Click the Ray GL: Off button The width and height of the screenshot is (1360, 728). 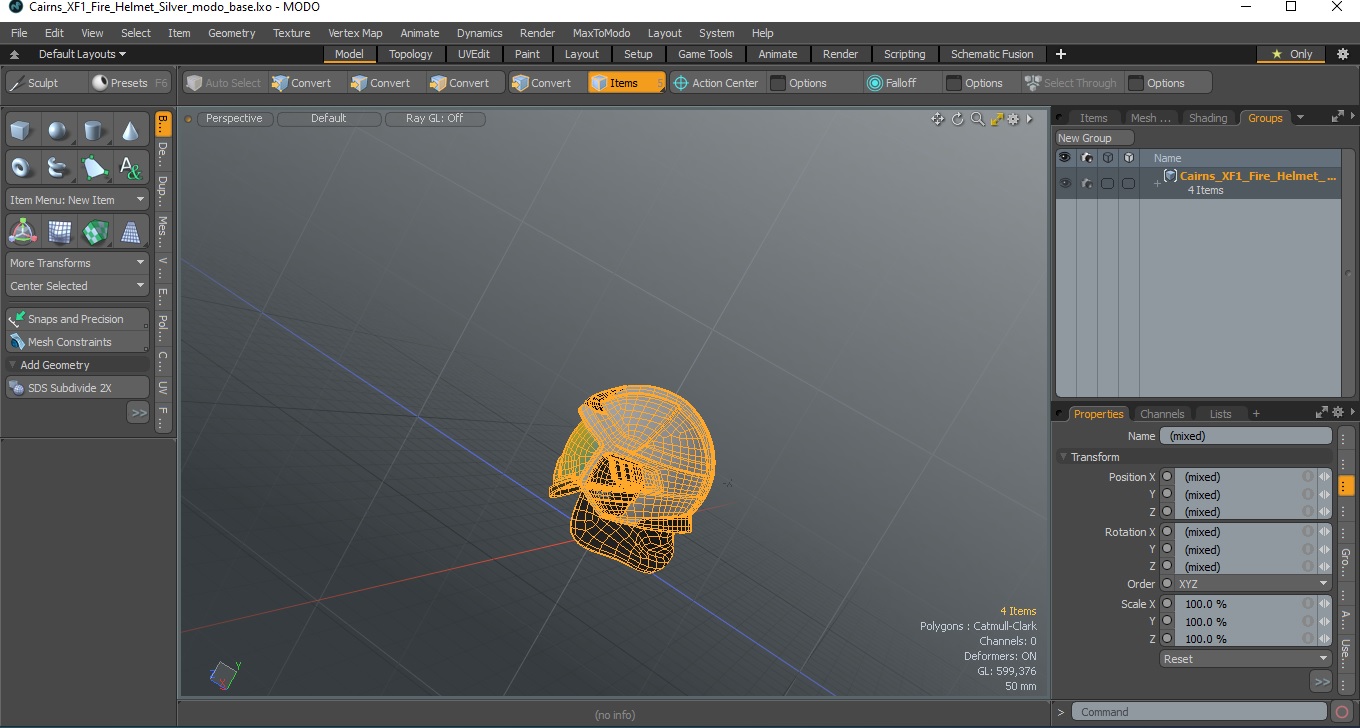click(x=434, y=118)
